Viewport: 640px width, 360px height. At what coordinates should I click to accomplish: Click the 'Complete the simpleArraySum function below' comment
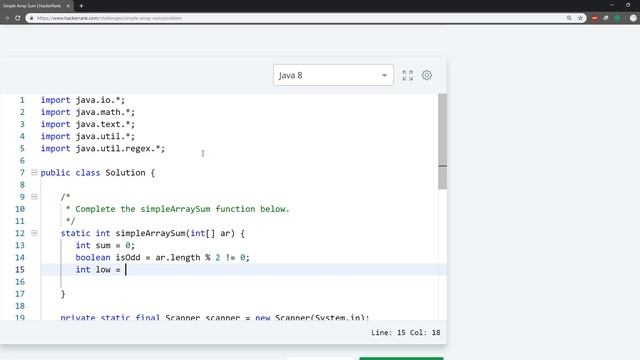point(182,209)
